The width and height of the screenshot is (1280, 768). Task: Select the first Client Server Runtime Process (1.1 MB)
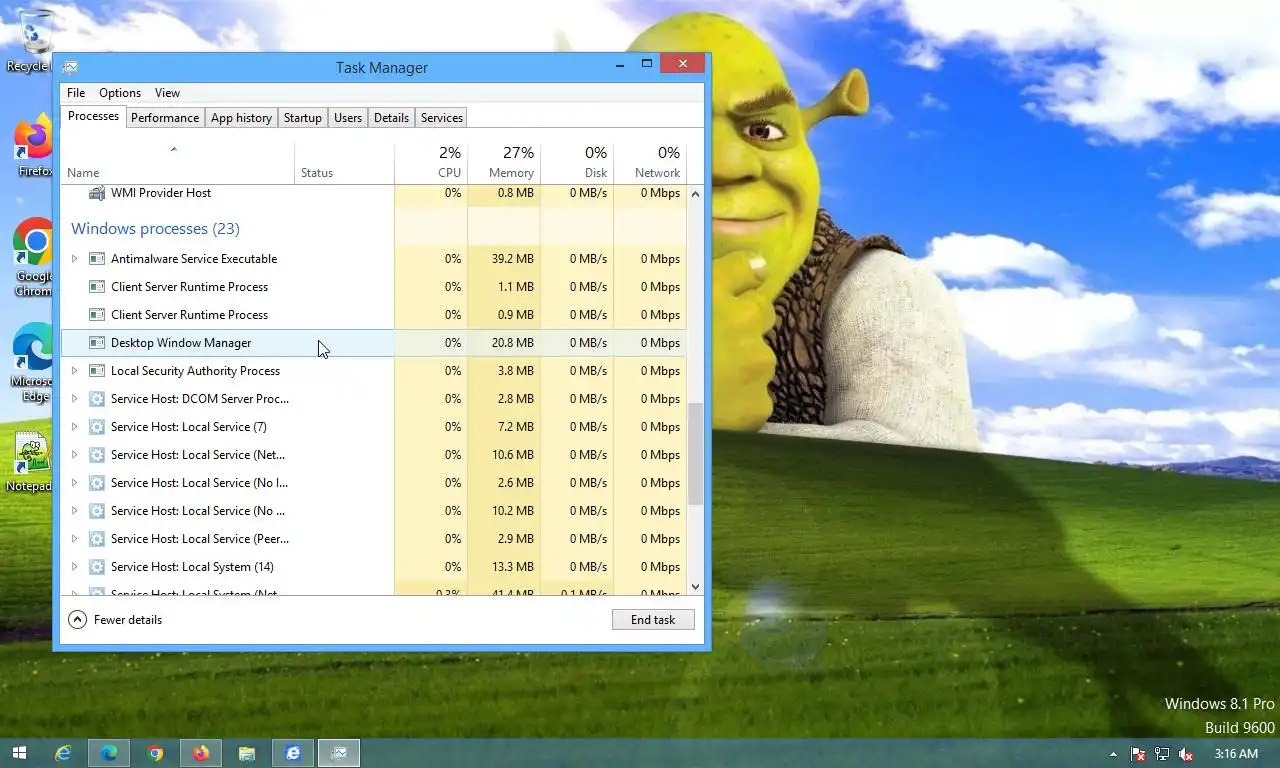[x=374, y=287]
